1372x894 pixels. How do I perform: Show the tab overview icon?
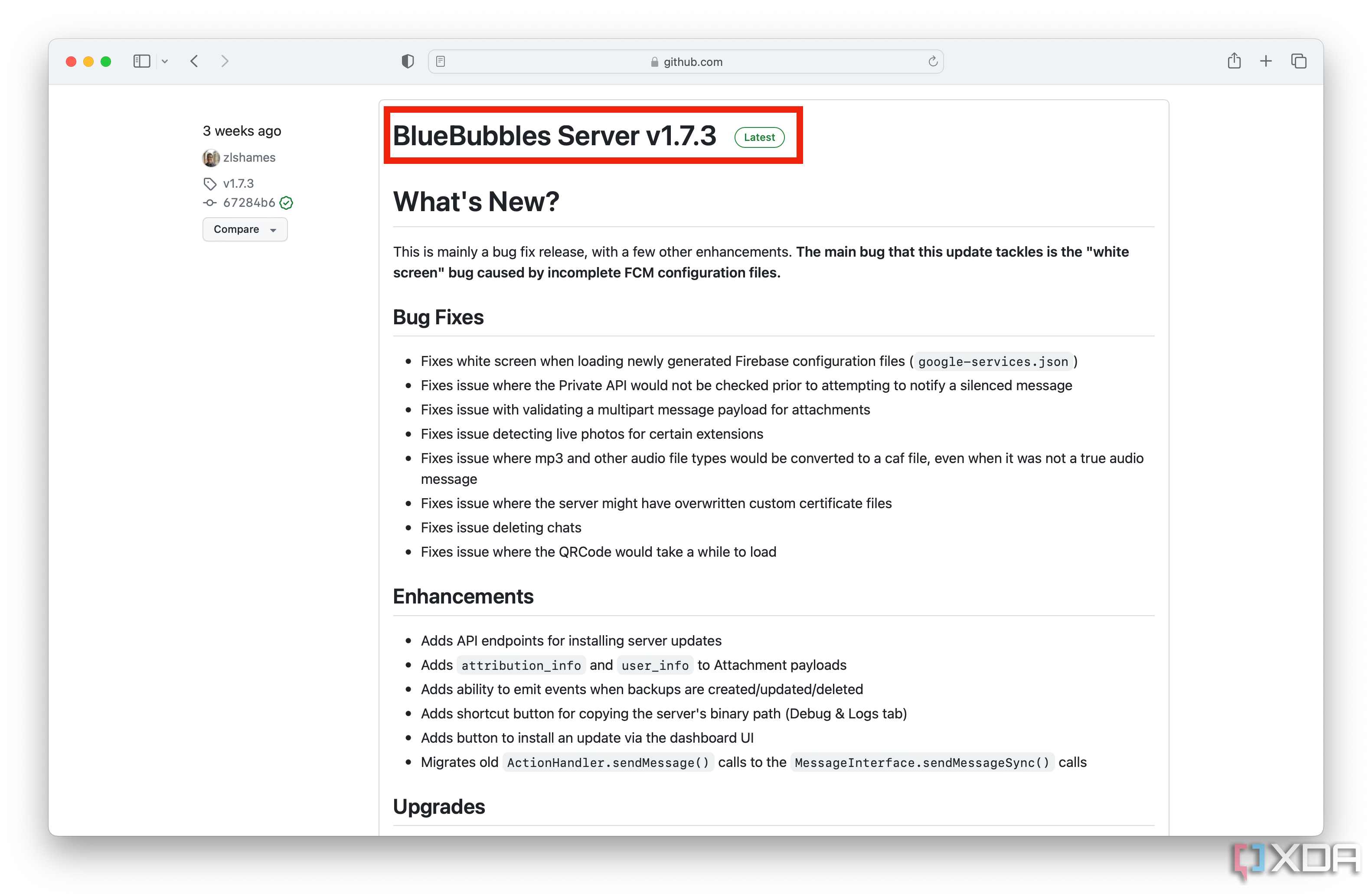[1298, 61]
